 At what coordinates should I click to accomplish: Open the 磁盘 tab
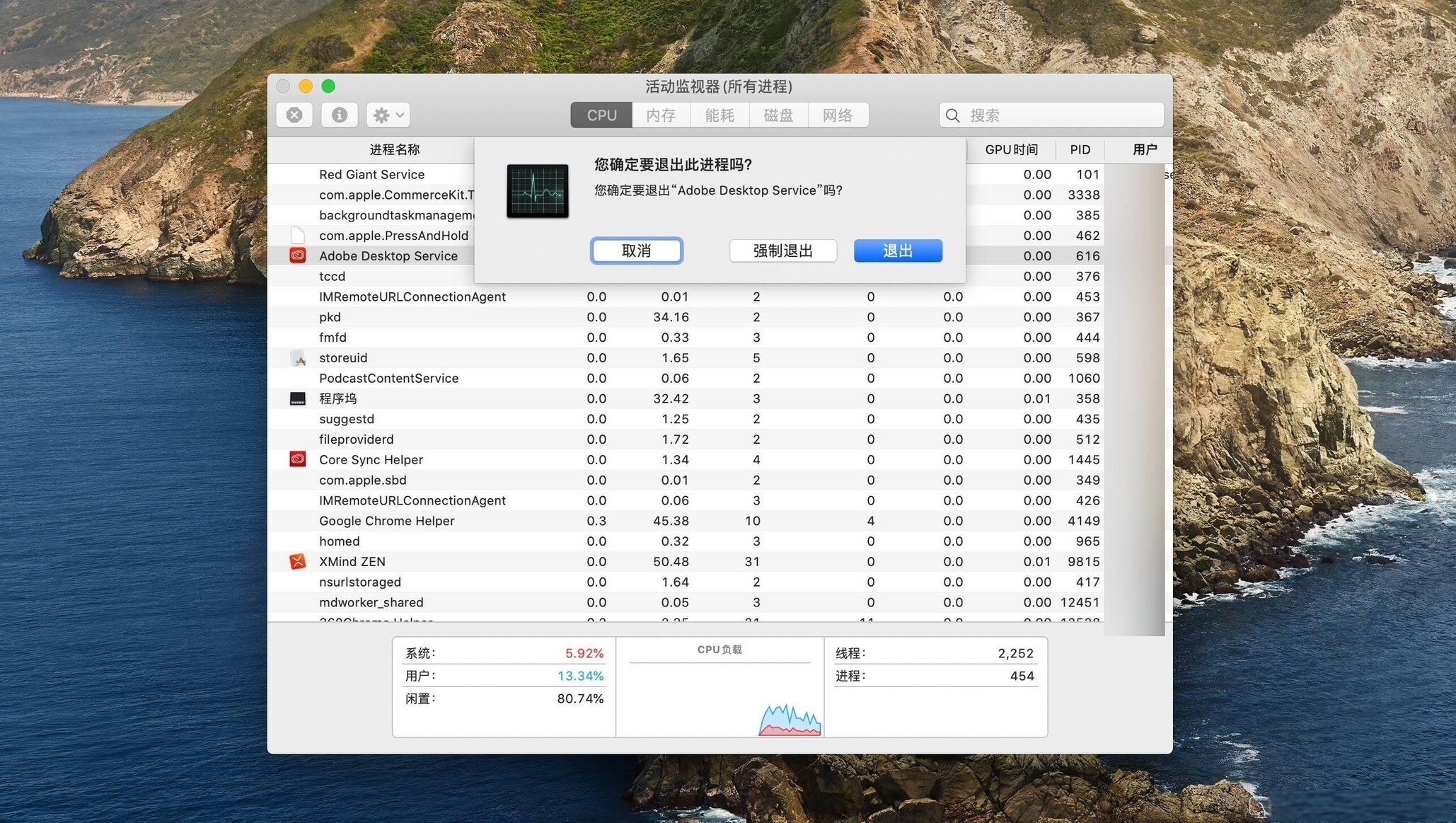pos(778,115)
